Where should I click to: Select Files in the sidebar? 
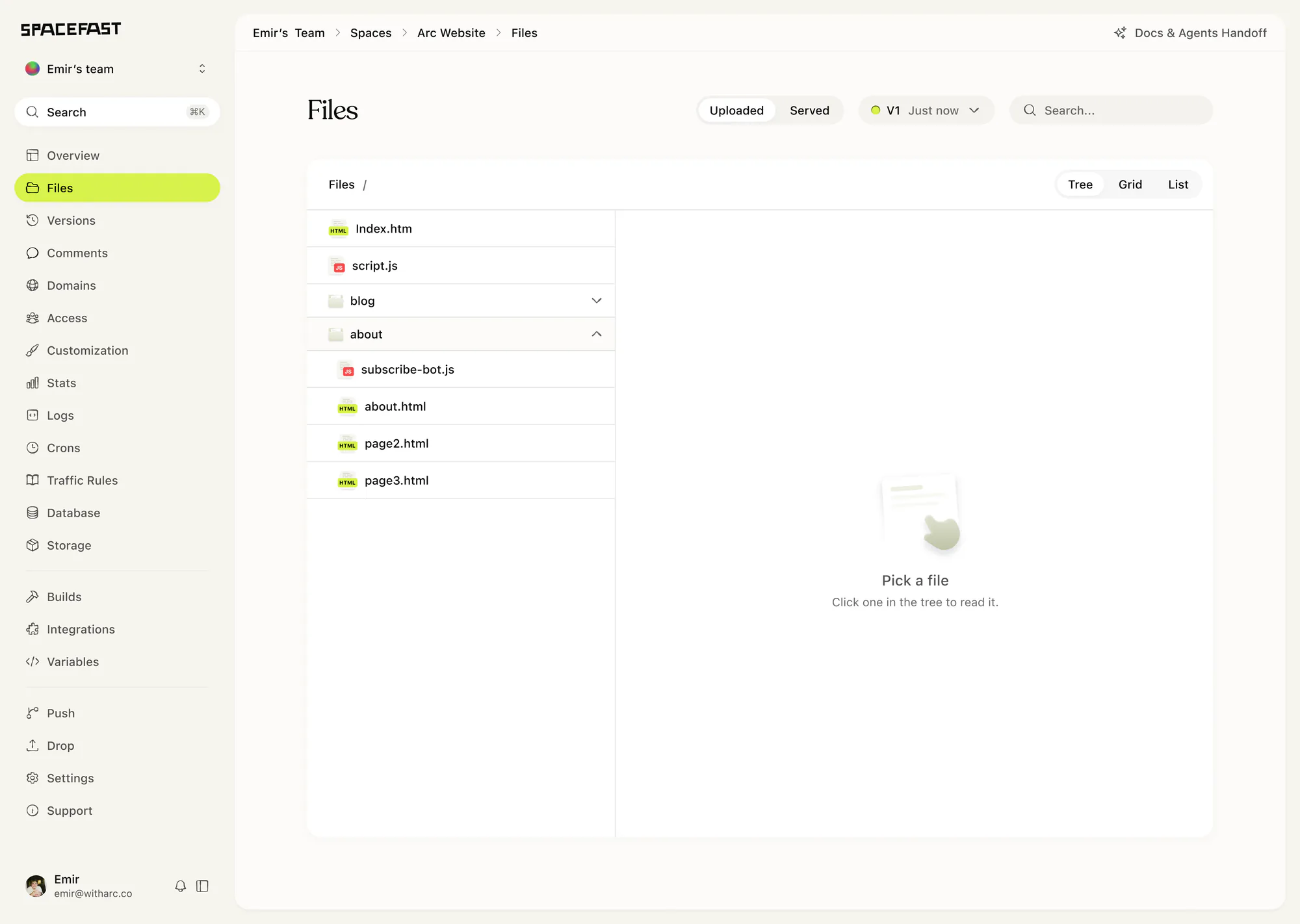point(117,188)
